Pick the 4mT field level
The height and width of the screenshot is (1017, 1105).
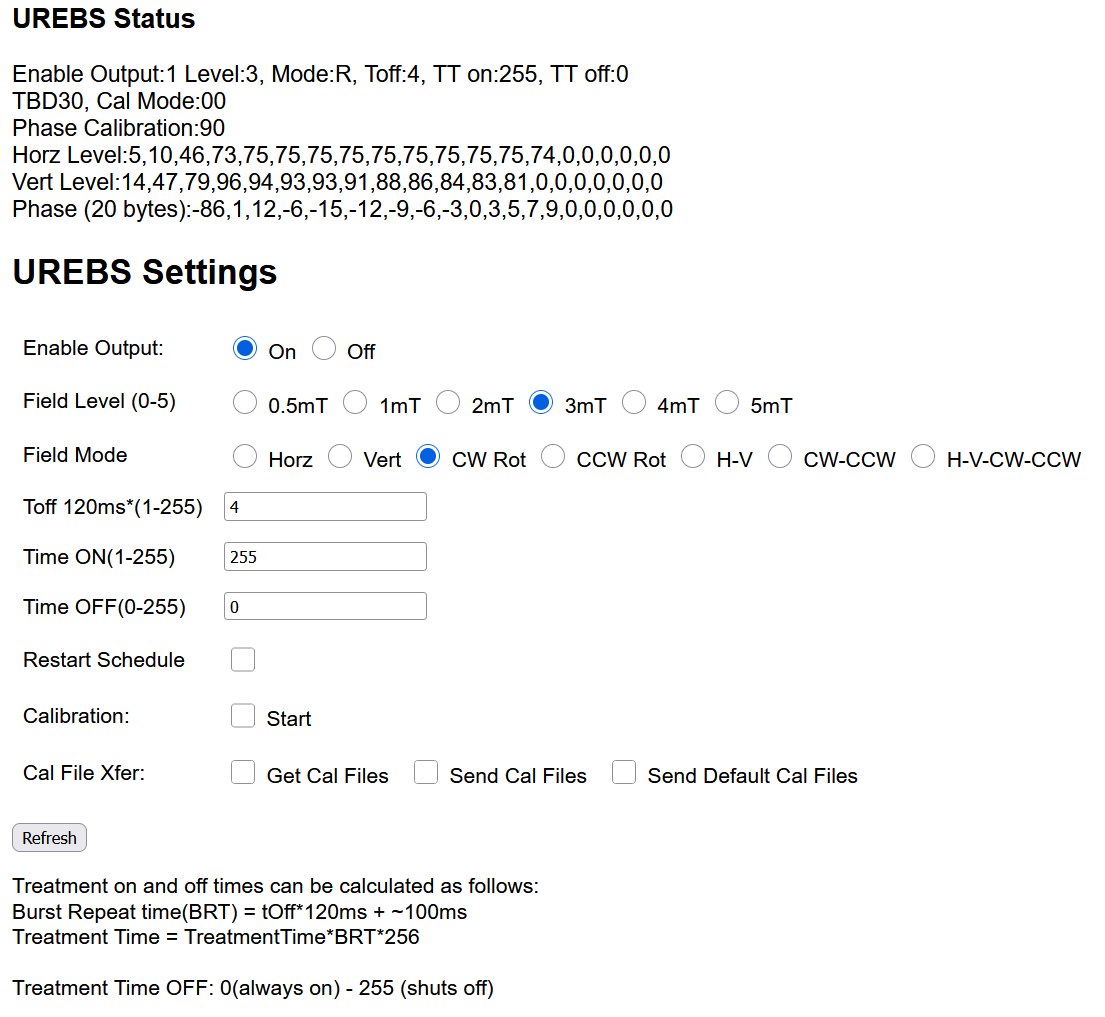coord(634,403)
